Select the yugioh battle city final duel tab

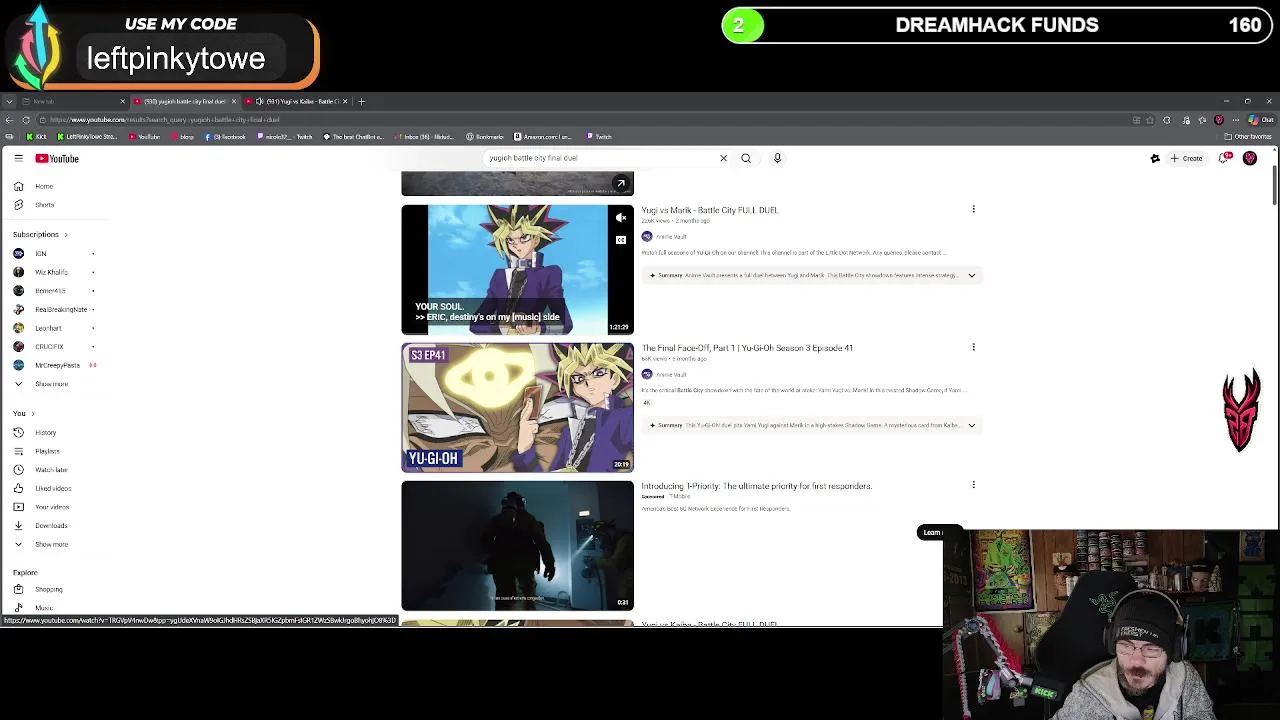pos(183,101)
